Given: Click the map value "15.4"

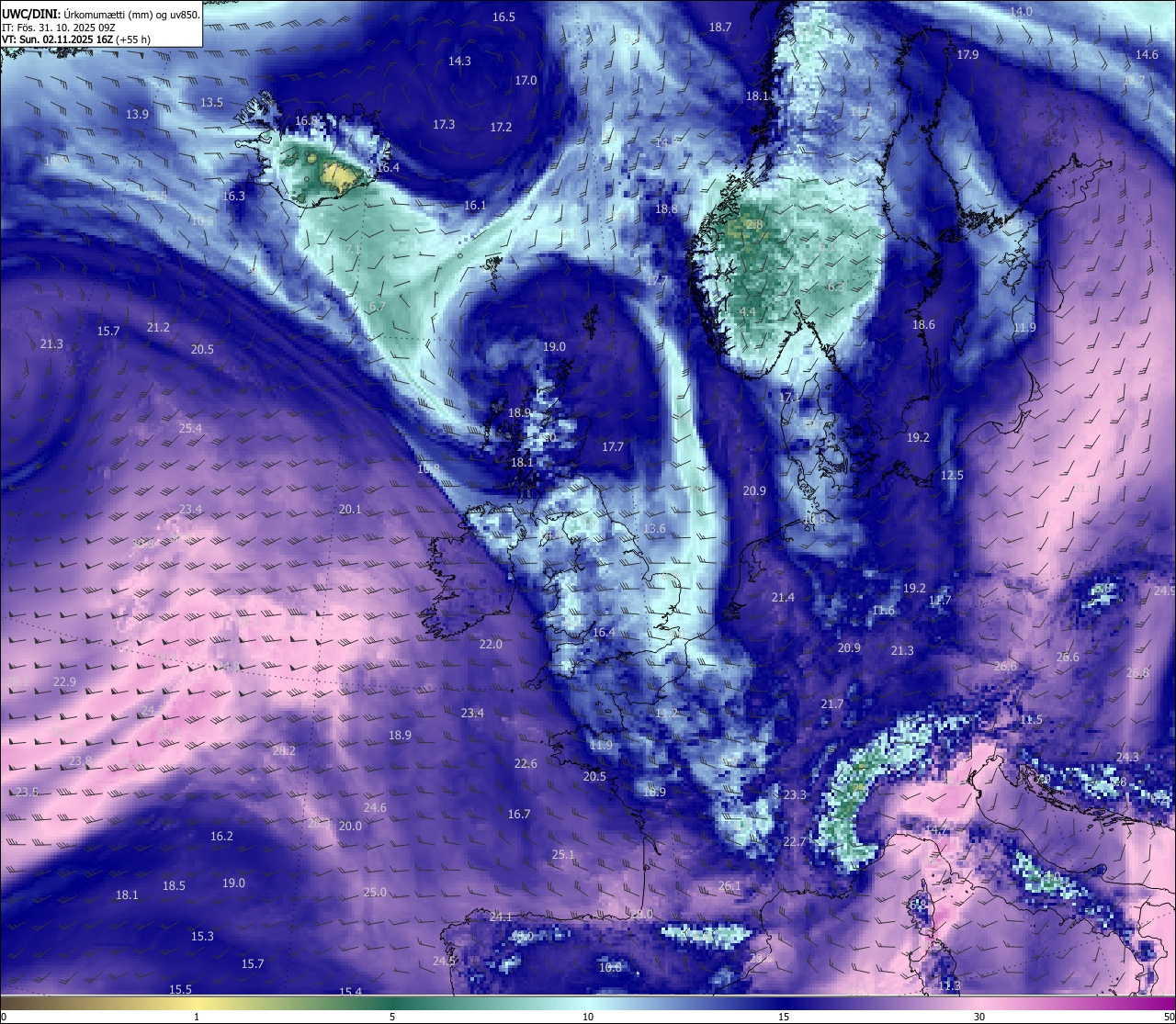Looking at the screenshot, I should tap(350, 993).
